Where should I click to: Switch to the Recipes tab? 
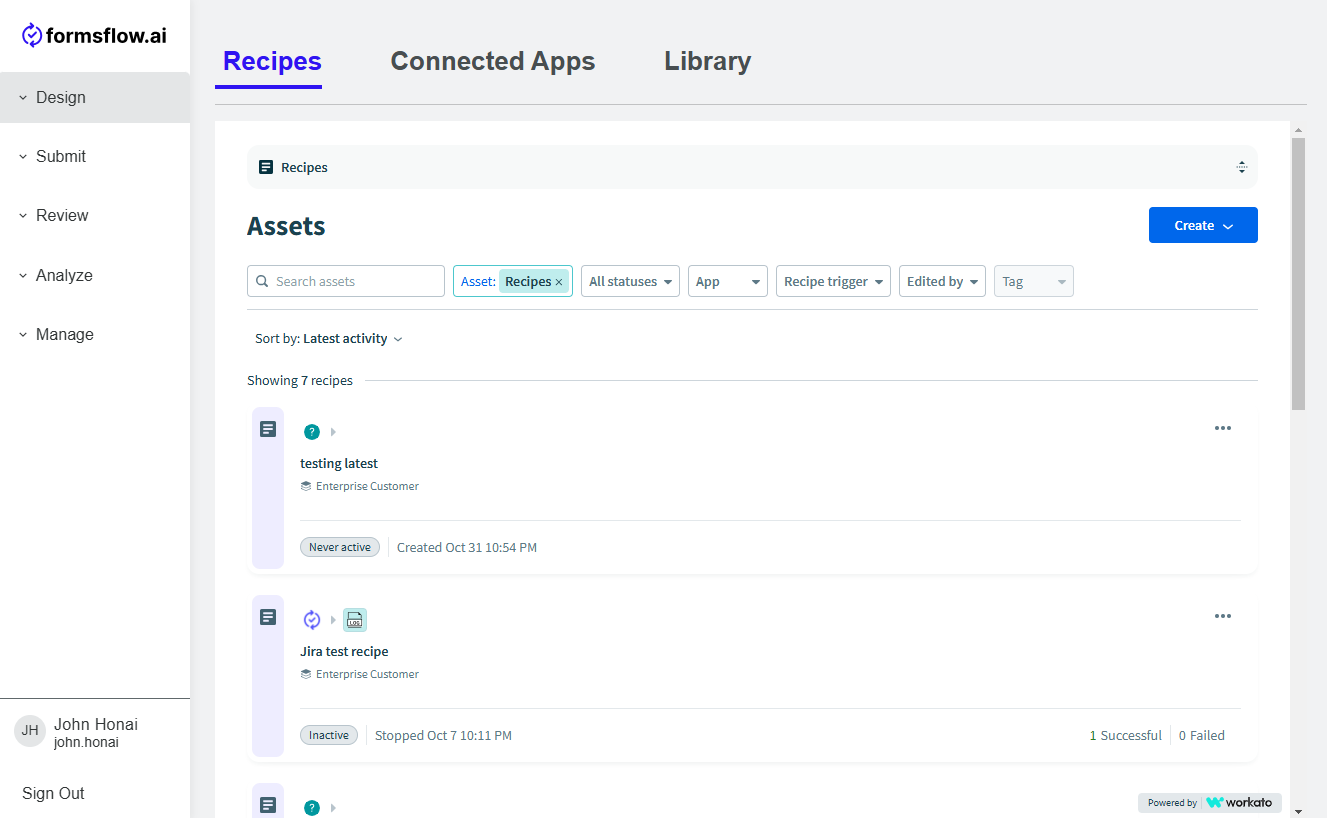pyautogui.click(x=272, y=61)
